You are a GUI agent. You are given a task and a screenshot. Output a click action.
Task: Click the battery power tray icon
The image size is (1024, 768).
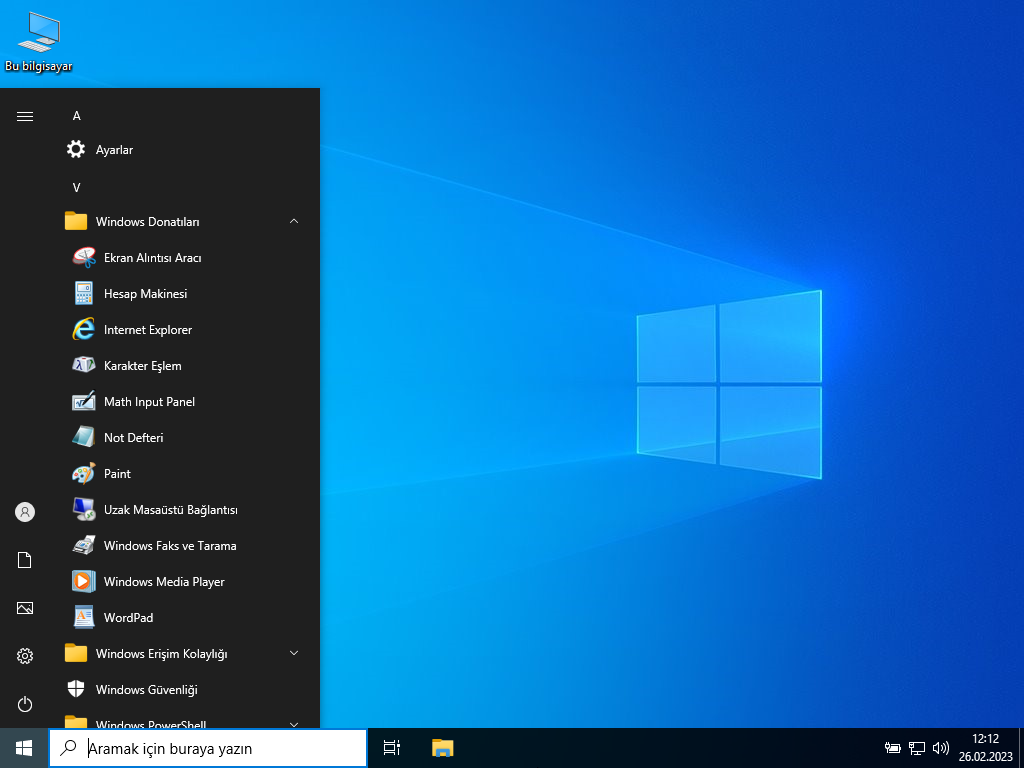(x=893, y=748)
